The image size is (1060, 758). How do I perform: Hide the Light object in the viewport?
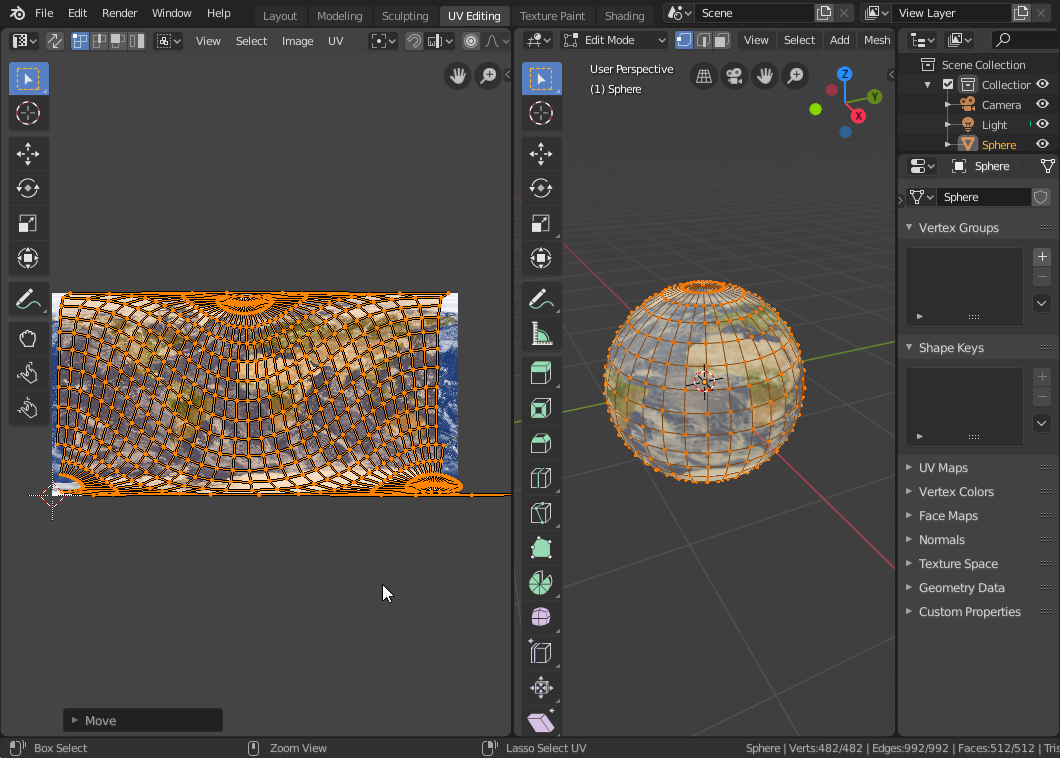tap(1042, 124)
